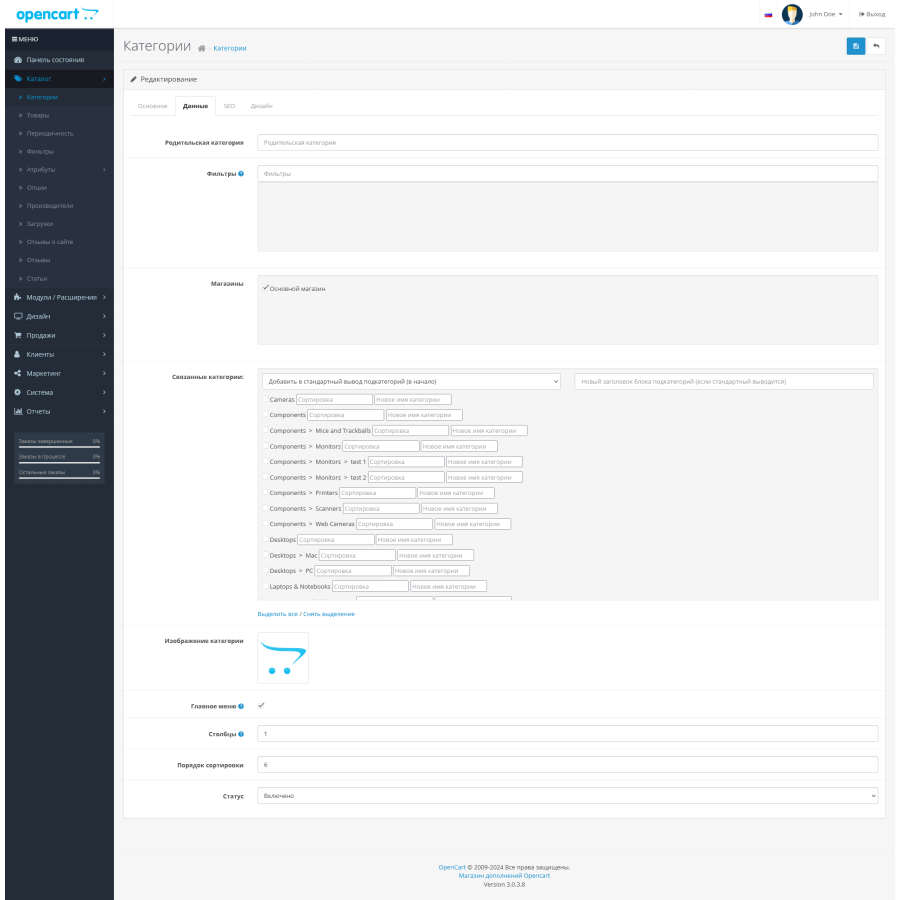
Task: Click the monitor icon for Дизайн
Action: click(18, 316)
